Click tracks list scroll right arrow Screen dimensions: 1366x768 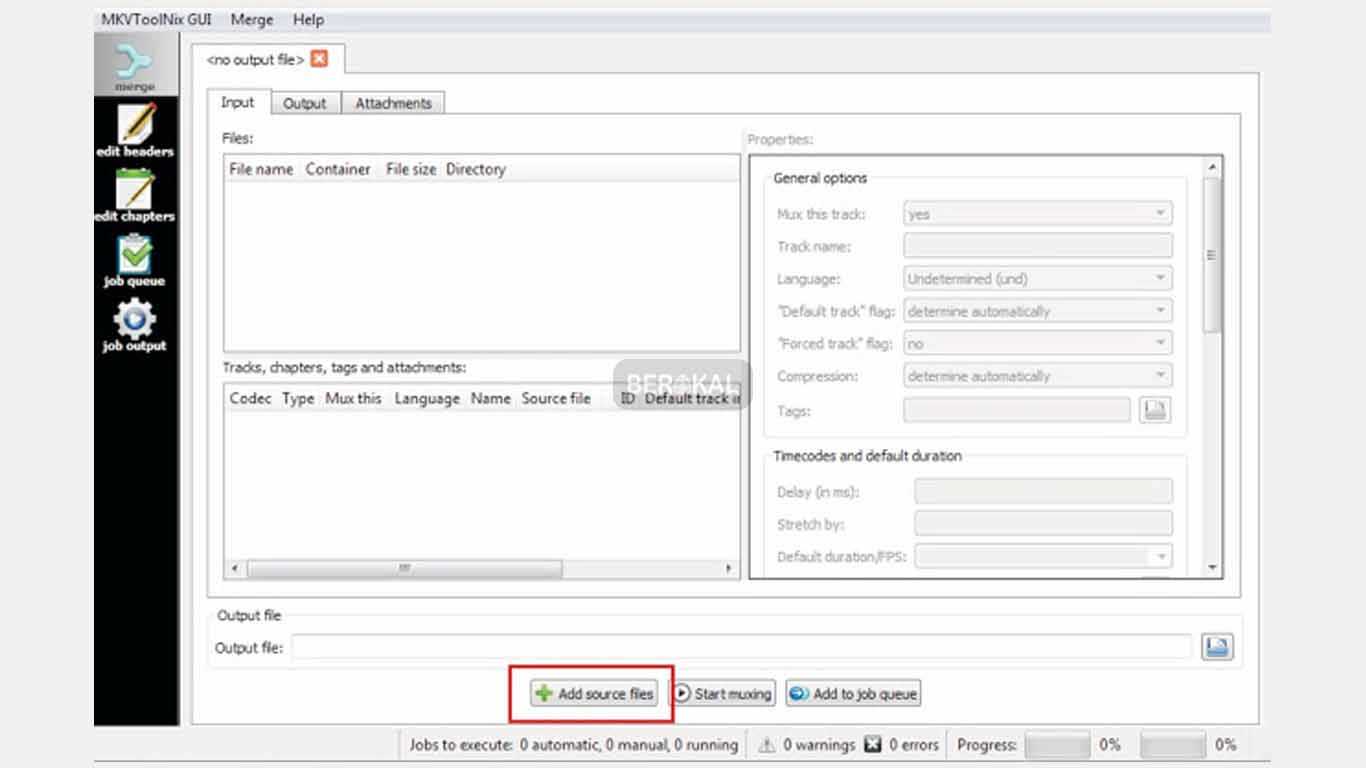click(728, 568)
